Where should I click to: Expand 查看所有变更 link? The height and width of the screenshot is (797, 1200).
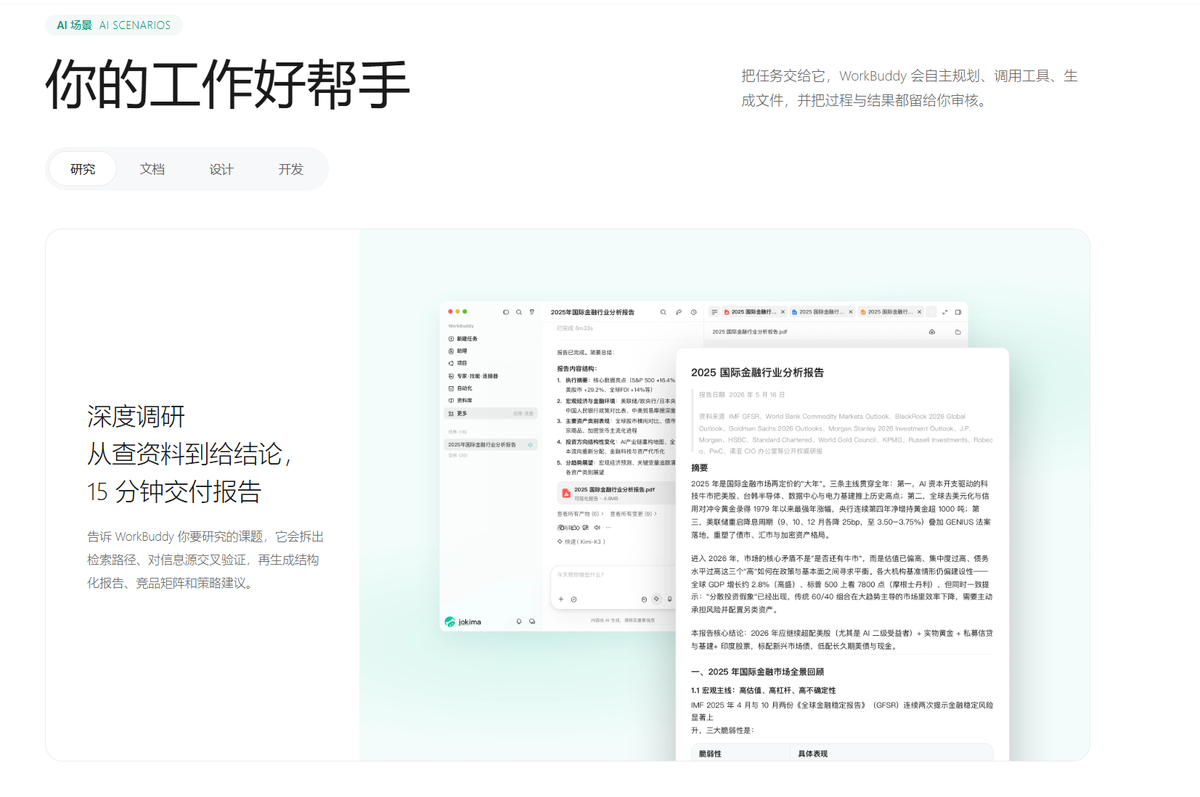coord(633,514)
